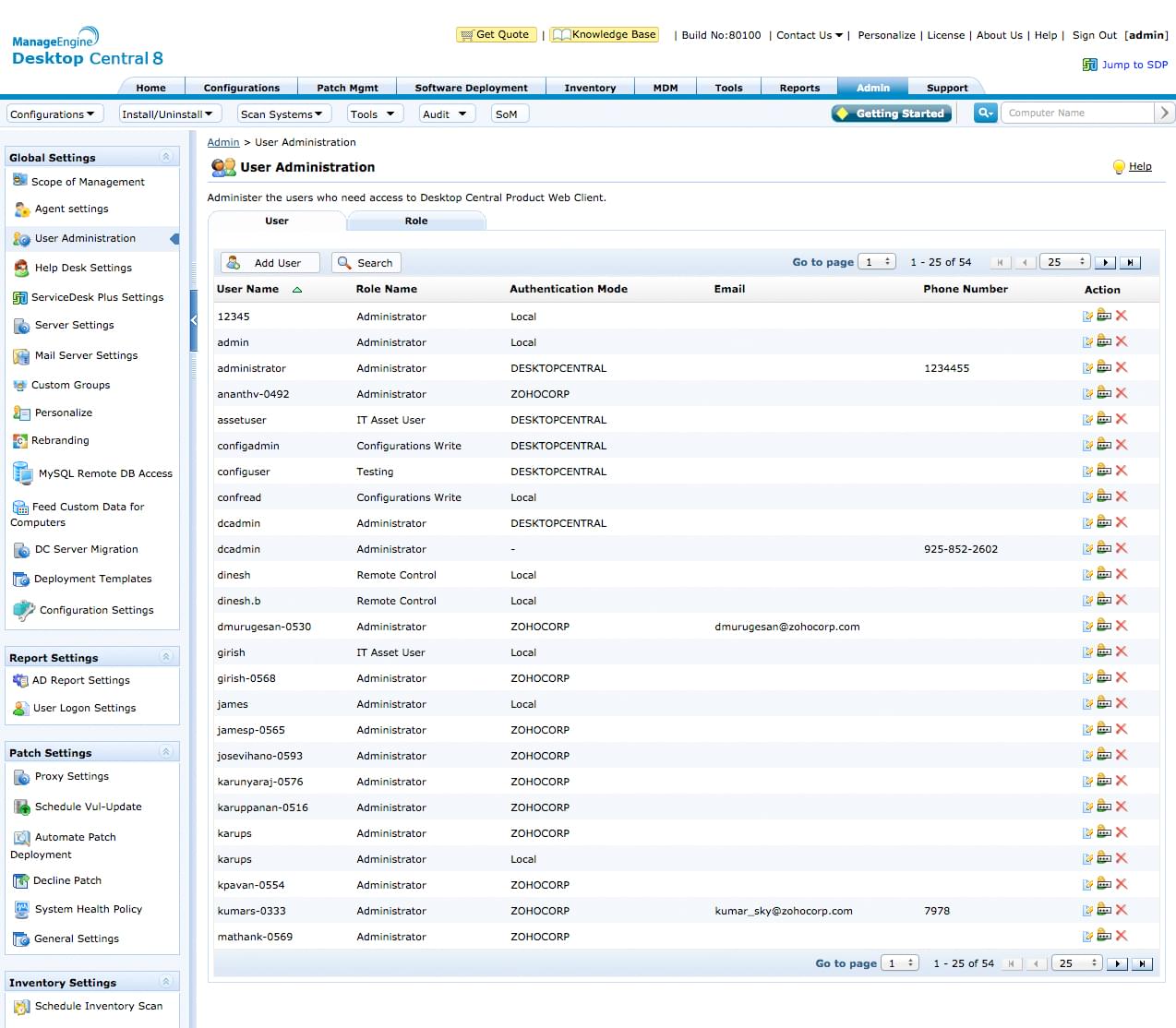This screenshot has width=1176, height=1028.
Task: Collapse the Inventory Settings panel
Action: coord(166,982)
